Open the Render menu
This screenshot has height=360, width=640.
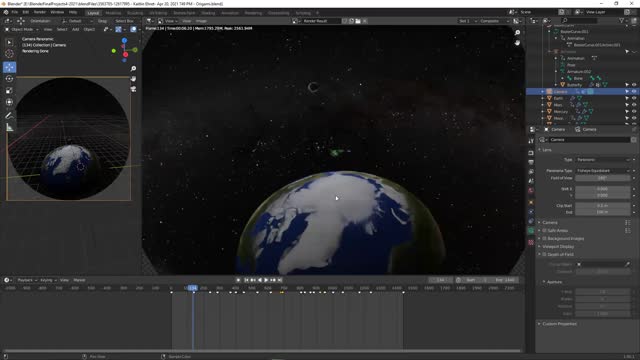(40, 12)
